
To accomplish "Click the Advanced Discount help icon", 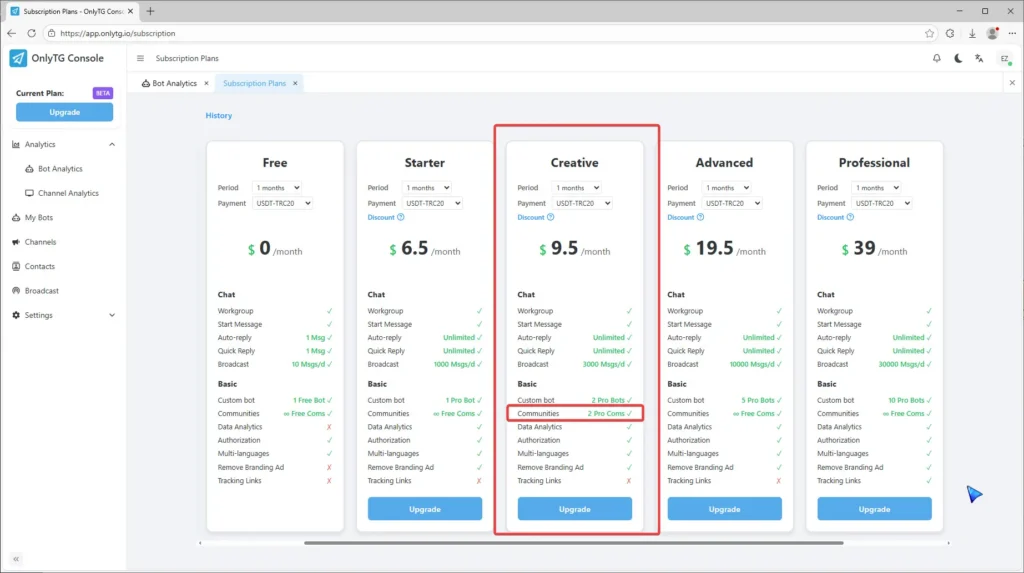I will tap(700, 217).
